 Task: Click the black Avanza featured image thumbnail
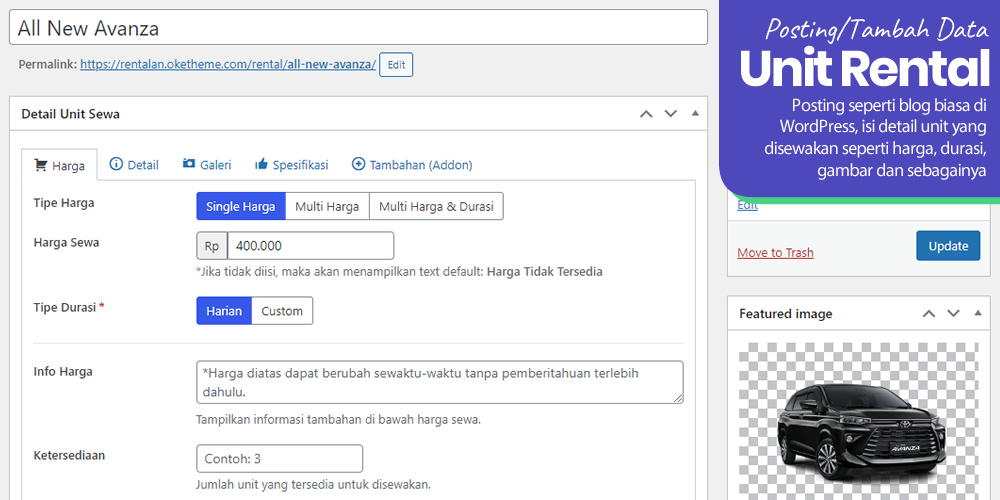pyautogui.click(x=858, y=421)
